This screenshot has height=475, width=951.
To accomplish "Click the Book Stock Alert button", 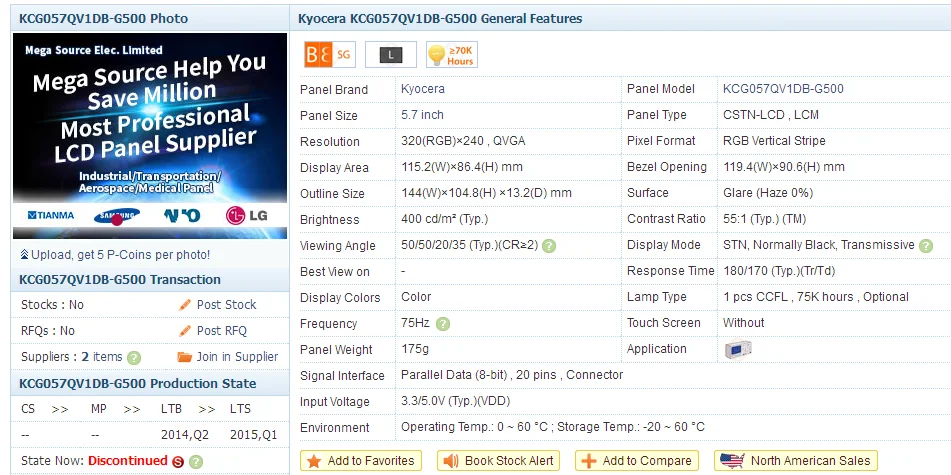I will point(498,461).
